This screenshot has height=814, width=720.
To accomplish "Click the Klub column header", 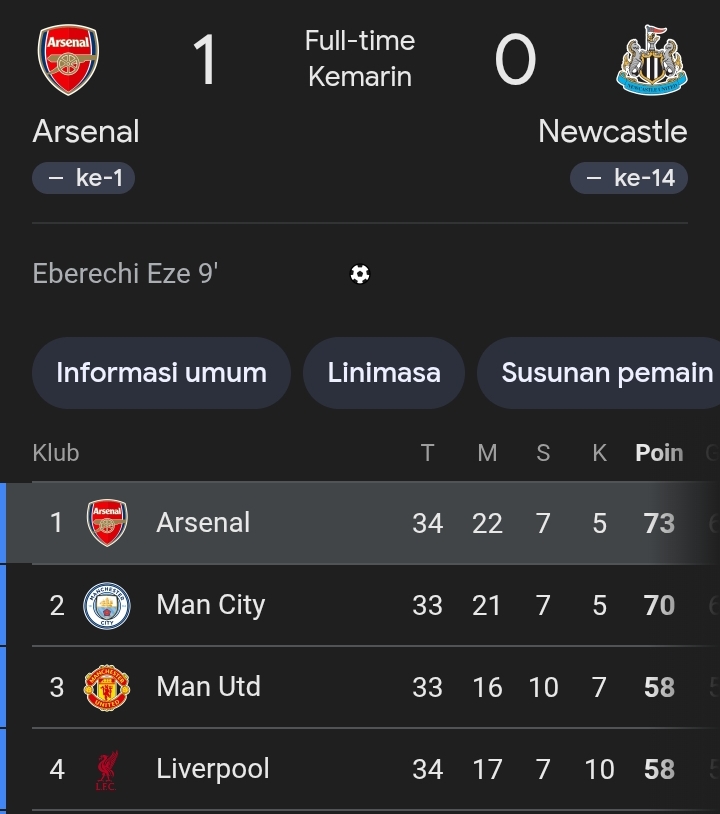I will 56,453.
